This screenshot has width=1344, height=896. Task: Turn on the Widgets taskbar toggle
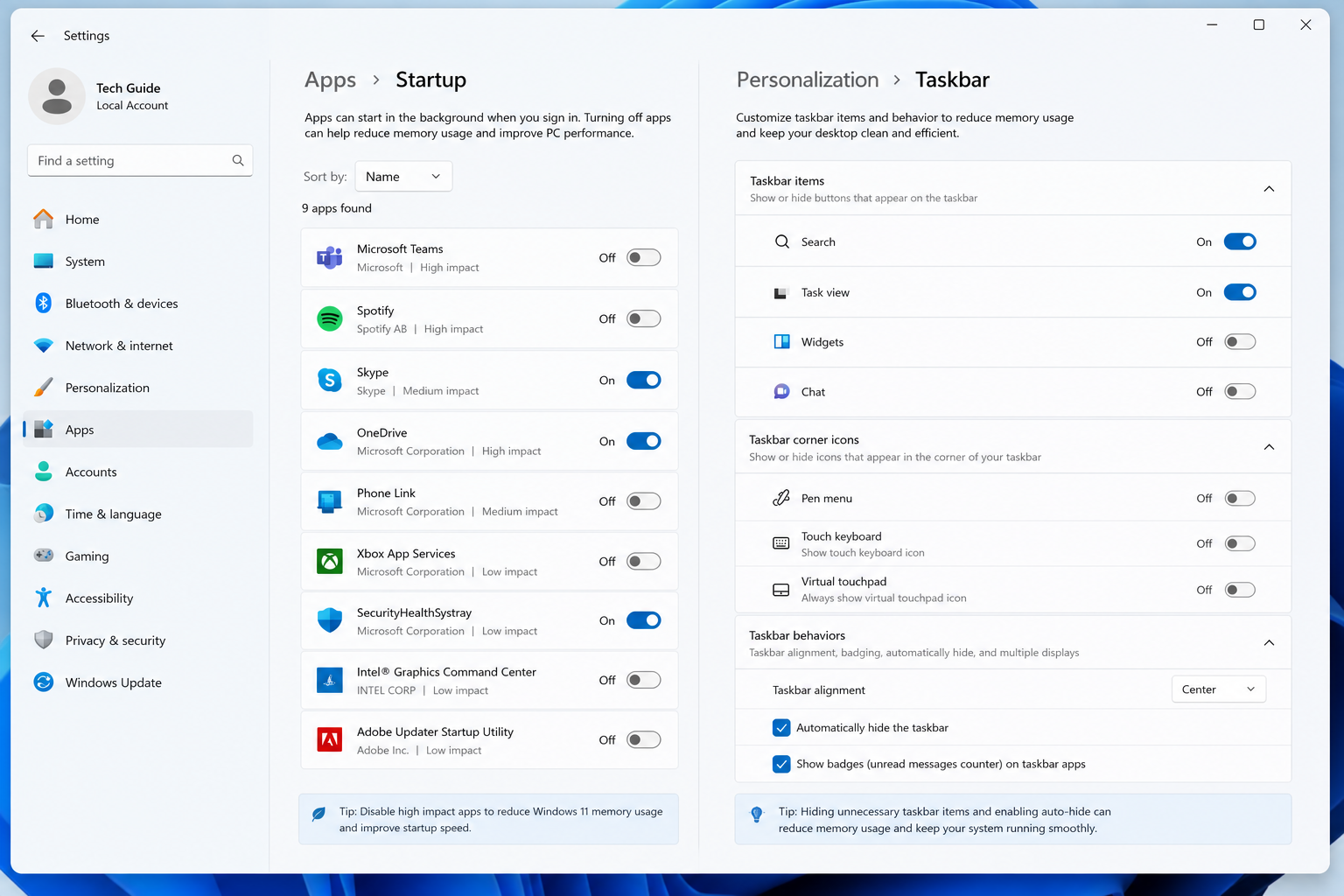click(x=1240, y=341)
